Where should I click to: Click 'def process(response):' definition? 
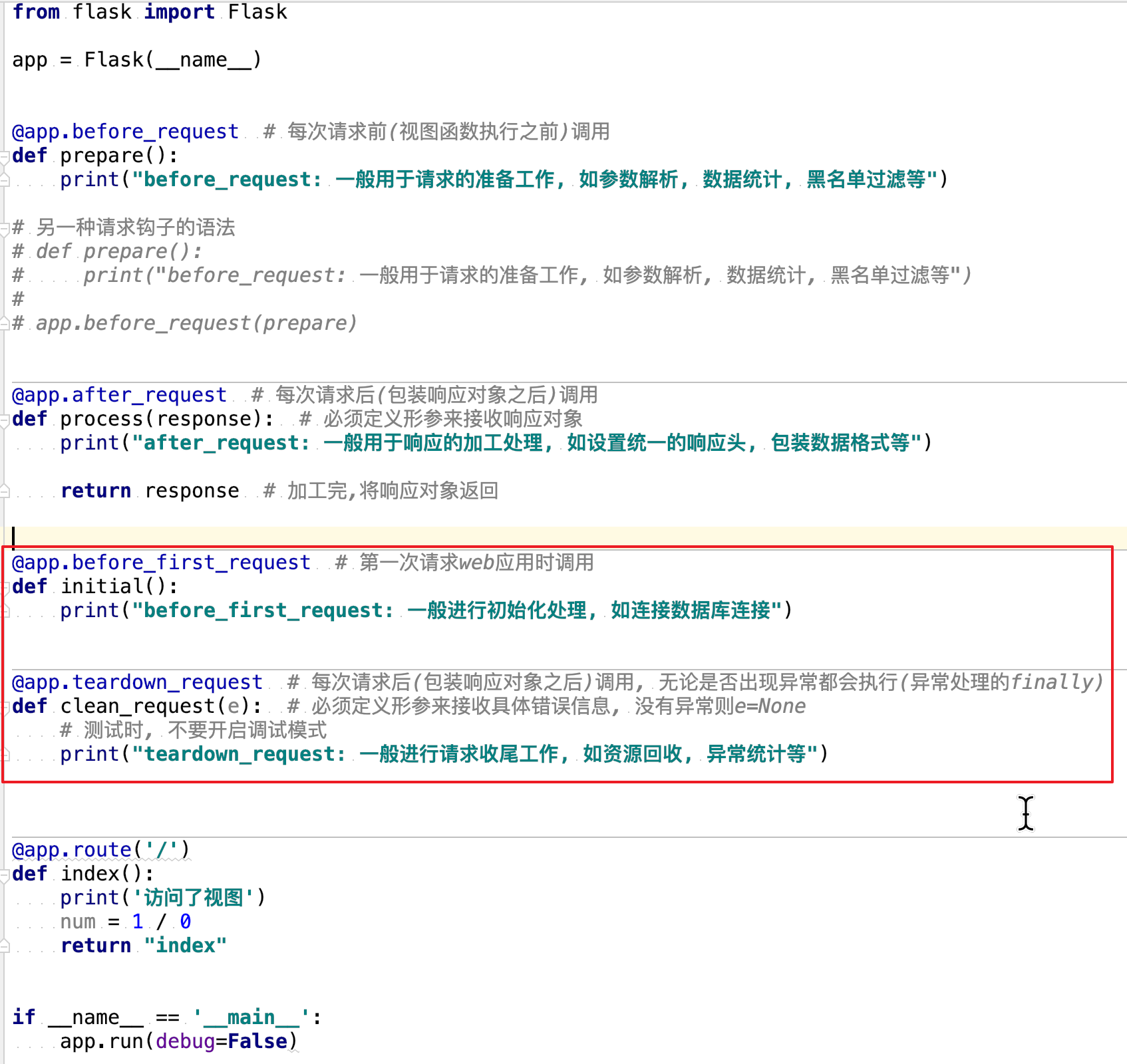pyautogui.click(x=143, y=419)
